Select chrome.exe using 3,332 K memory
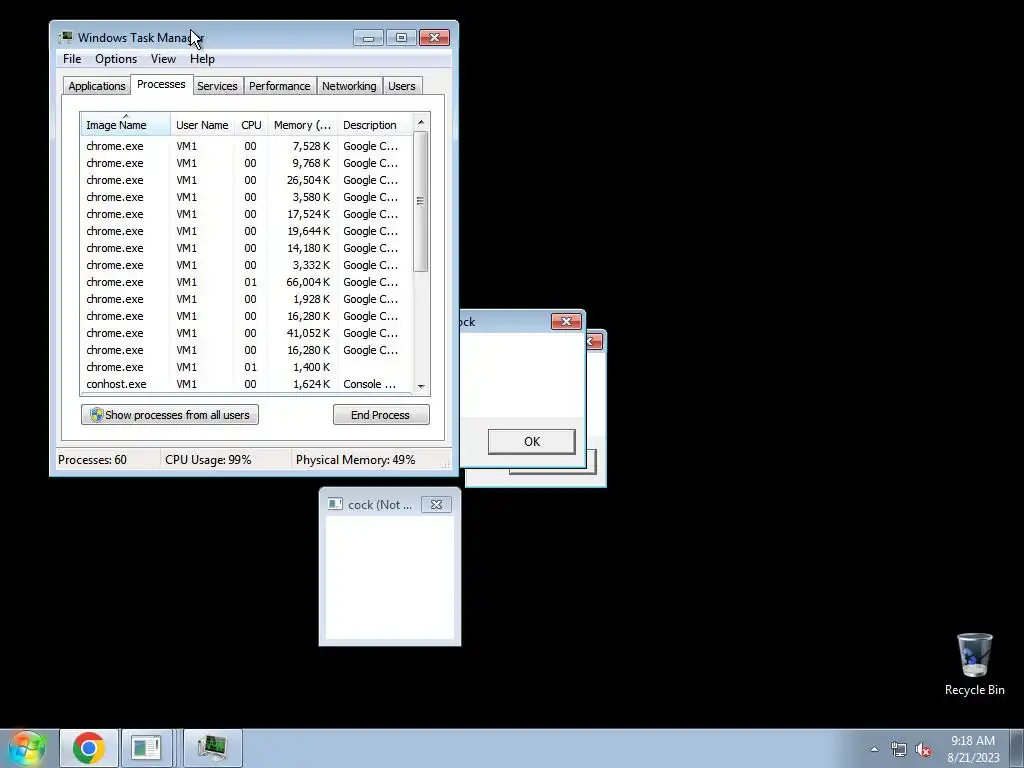The width and height of the screenshot is (1024, 768). coord(247,265)
